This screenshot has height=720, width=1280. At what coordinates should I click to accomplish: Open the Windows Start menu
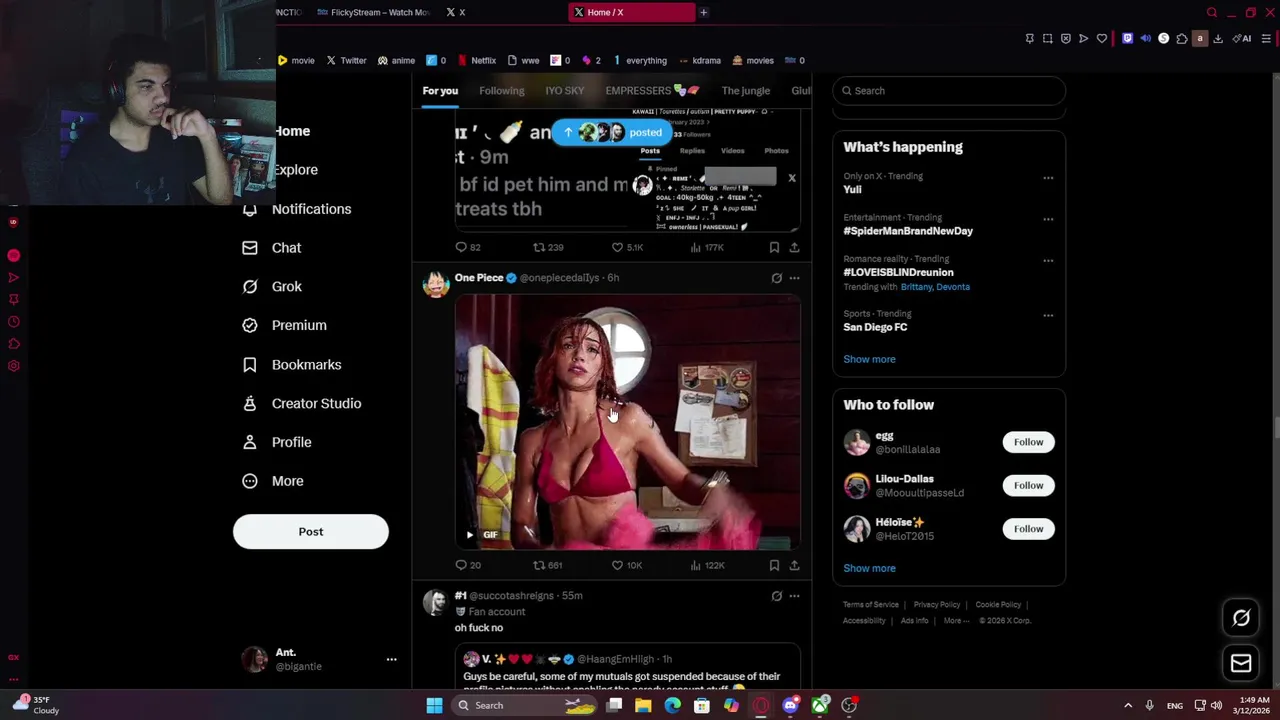tap(434, 706)
